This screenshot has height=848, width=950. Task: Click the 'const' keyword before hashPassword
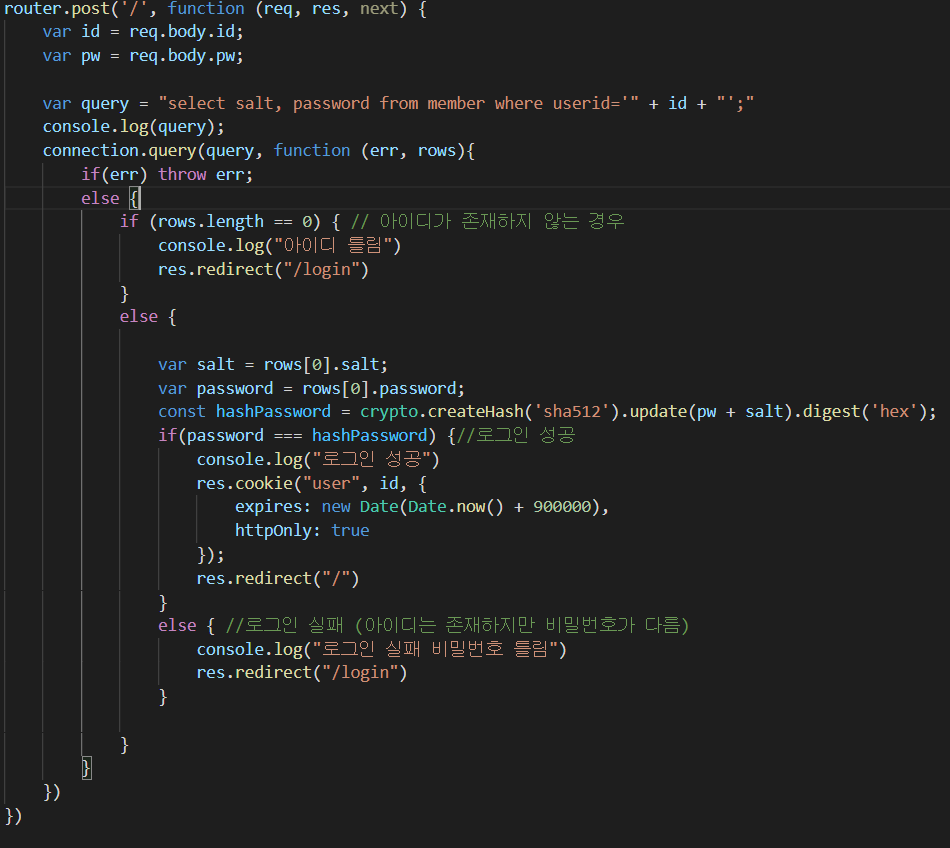tap(182, 411)
